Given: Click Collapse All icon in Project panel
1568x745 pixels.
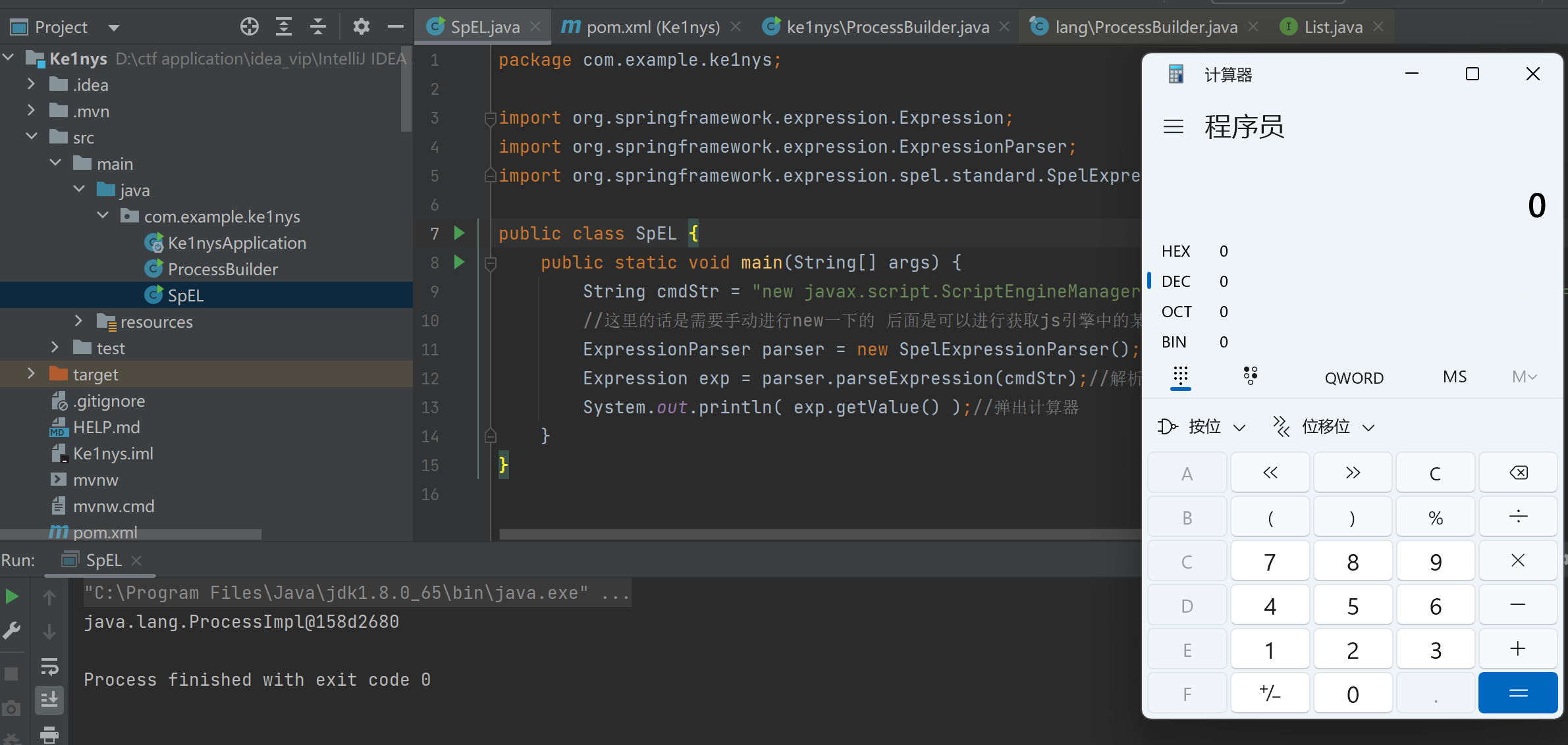Looking at the screenshot, I should 318,27.
